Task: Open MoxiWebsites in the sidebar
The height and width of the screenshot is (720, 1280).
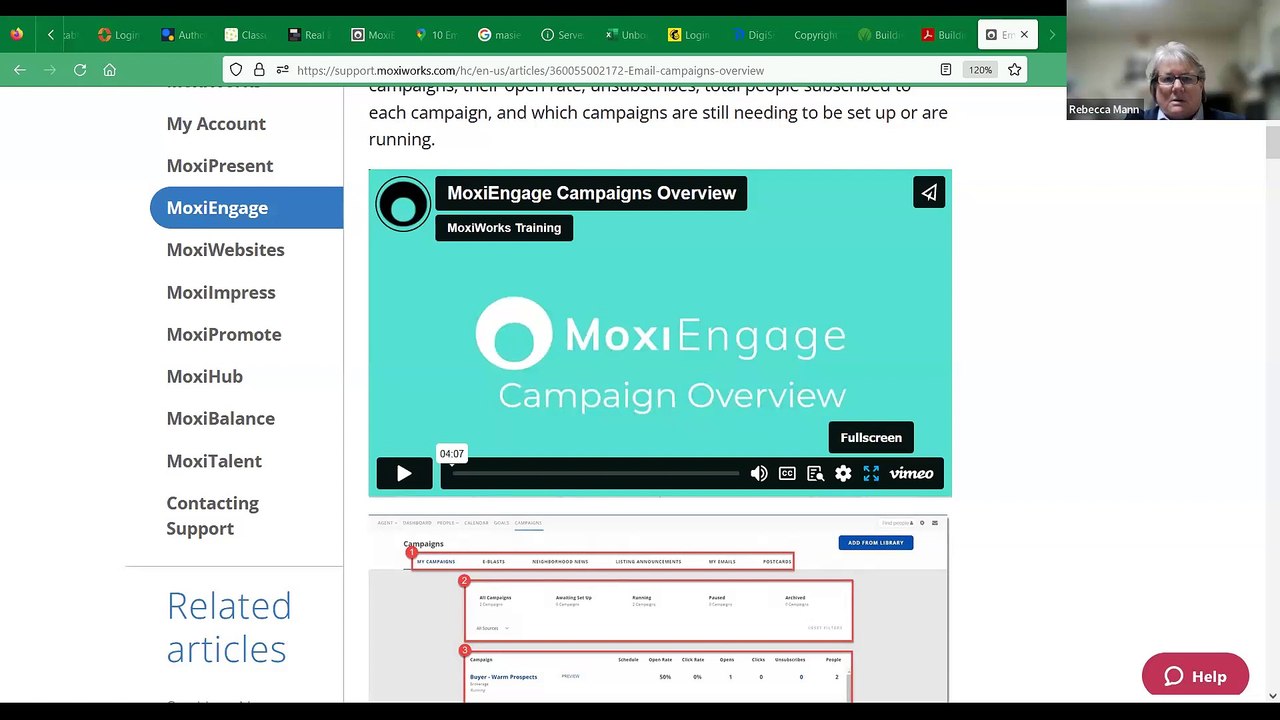Action: pyautogui.click(x=225, y=250)
